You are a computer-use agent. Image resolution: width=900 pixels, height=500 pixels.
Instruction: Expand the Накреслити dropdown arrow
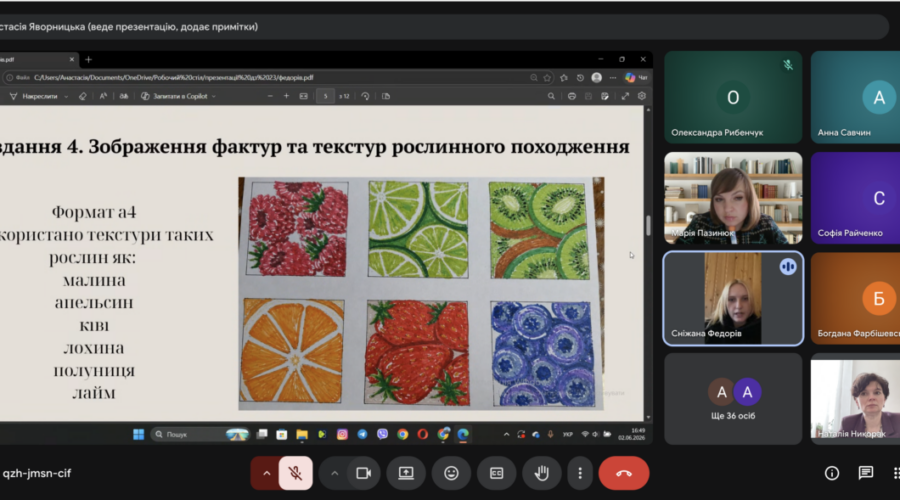click(66, 96)
